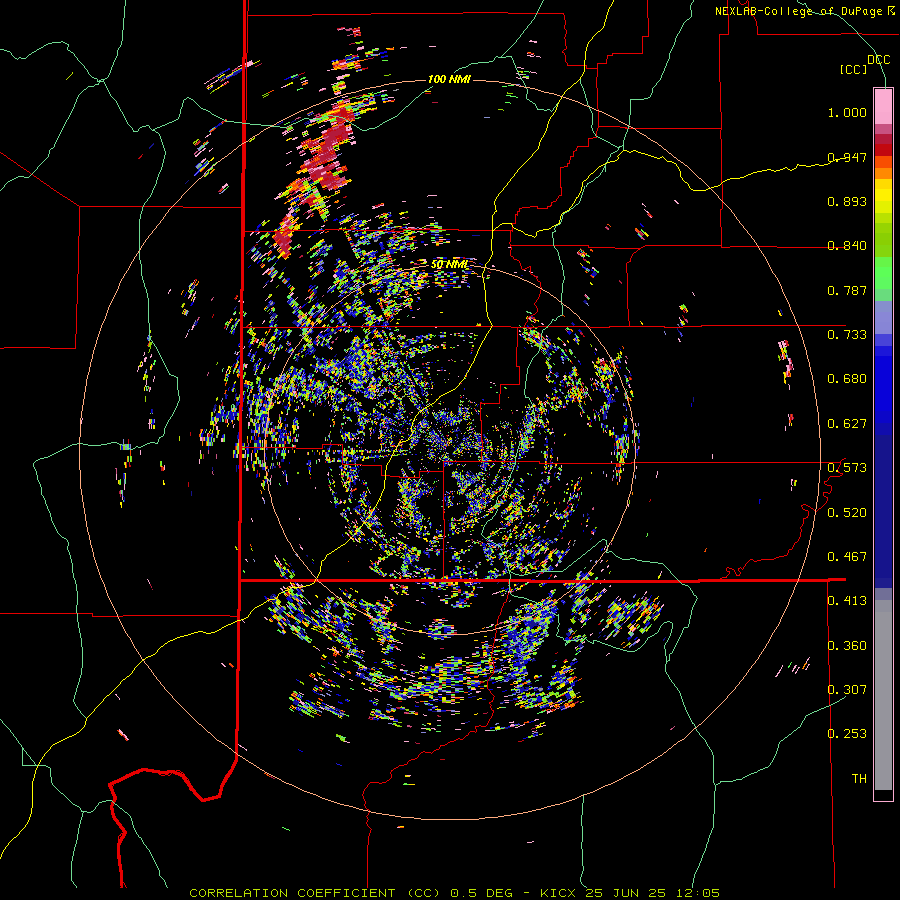Image resolution: width=900 pixels, height=900 pixels.
Task: Click the 100 NMI range ring label
Action: click(449, 79)
